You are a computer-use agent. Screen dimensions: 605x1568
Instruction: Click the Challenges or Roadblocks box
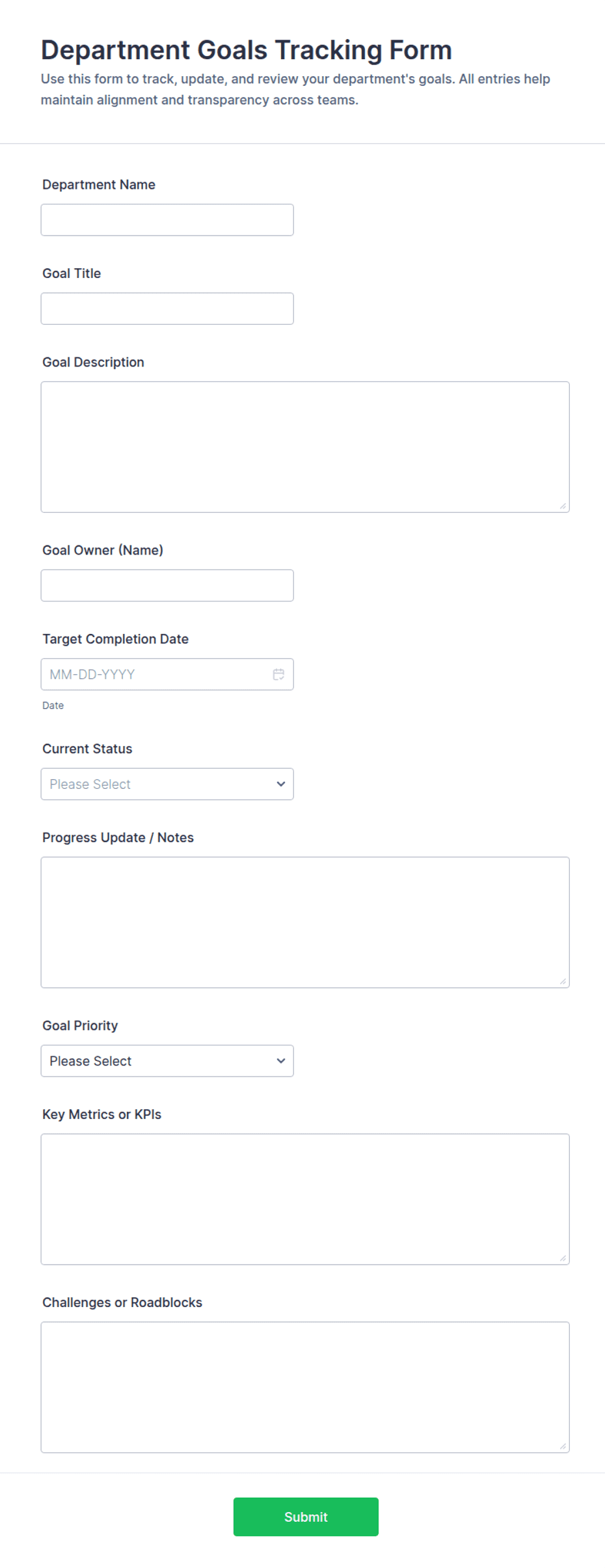click(305, 1387)
